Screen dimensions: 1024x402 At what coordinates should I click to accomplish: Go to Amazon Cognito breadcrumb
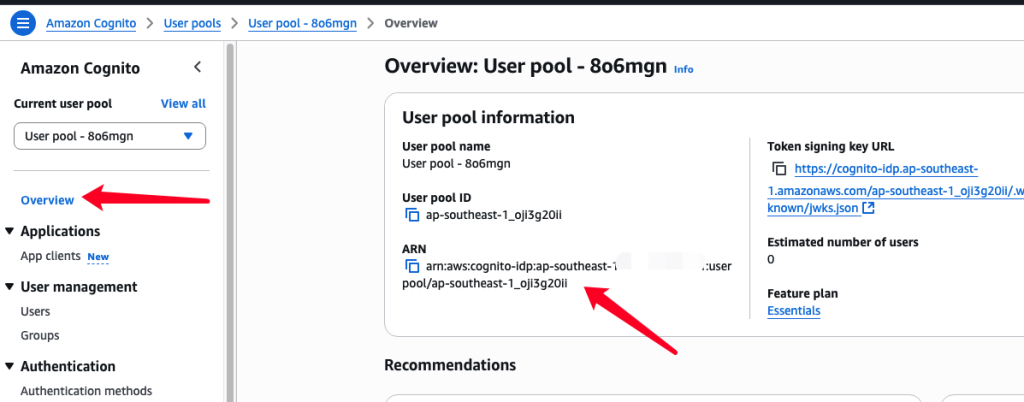point(91,23)
